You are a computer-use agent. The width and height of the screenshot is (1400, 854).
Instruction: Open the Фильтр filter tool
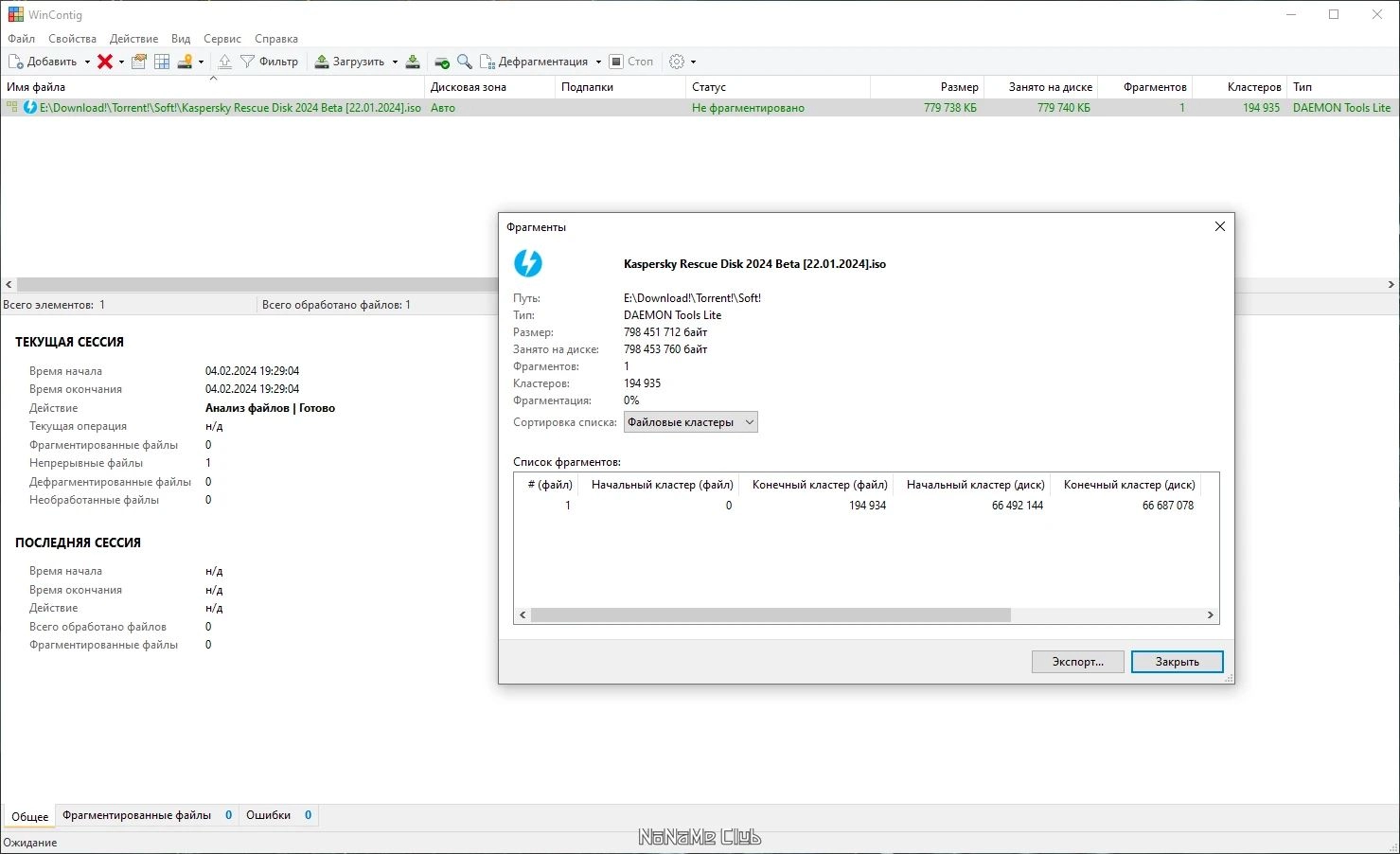coord(269,62)
